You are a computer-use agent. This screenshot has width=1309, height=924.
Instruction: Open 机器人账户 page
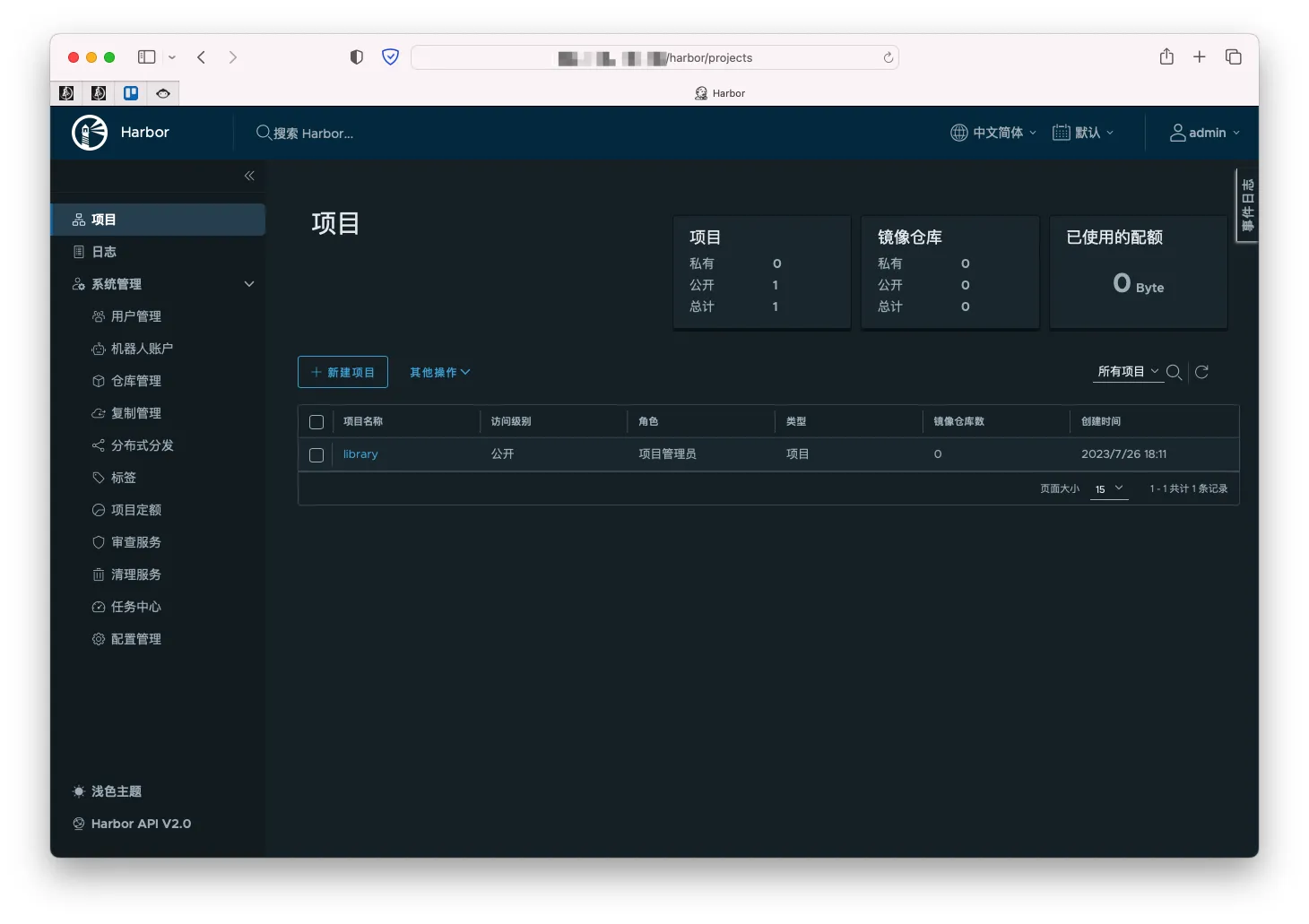(x=142, y=349)
